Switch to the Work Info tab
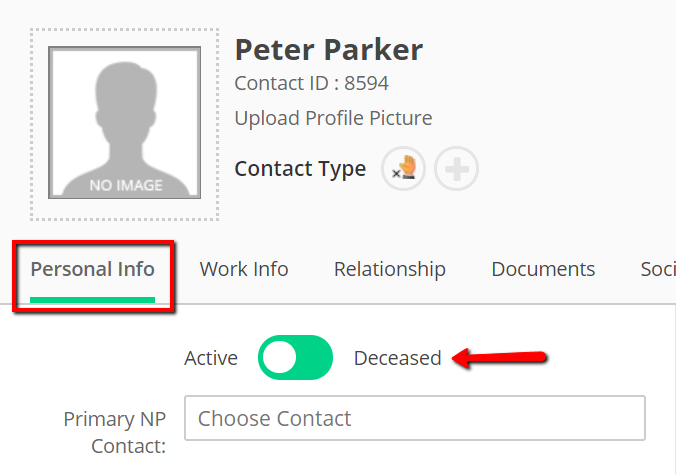Viewport: 676px width, 474px height. [x=244, y=269]
